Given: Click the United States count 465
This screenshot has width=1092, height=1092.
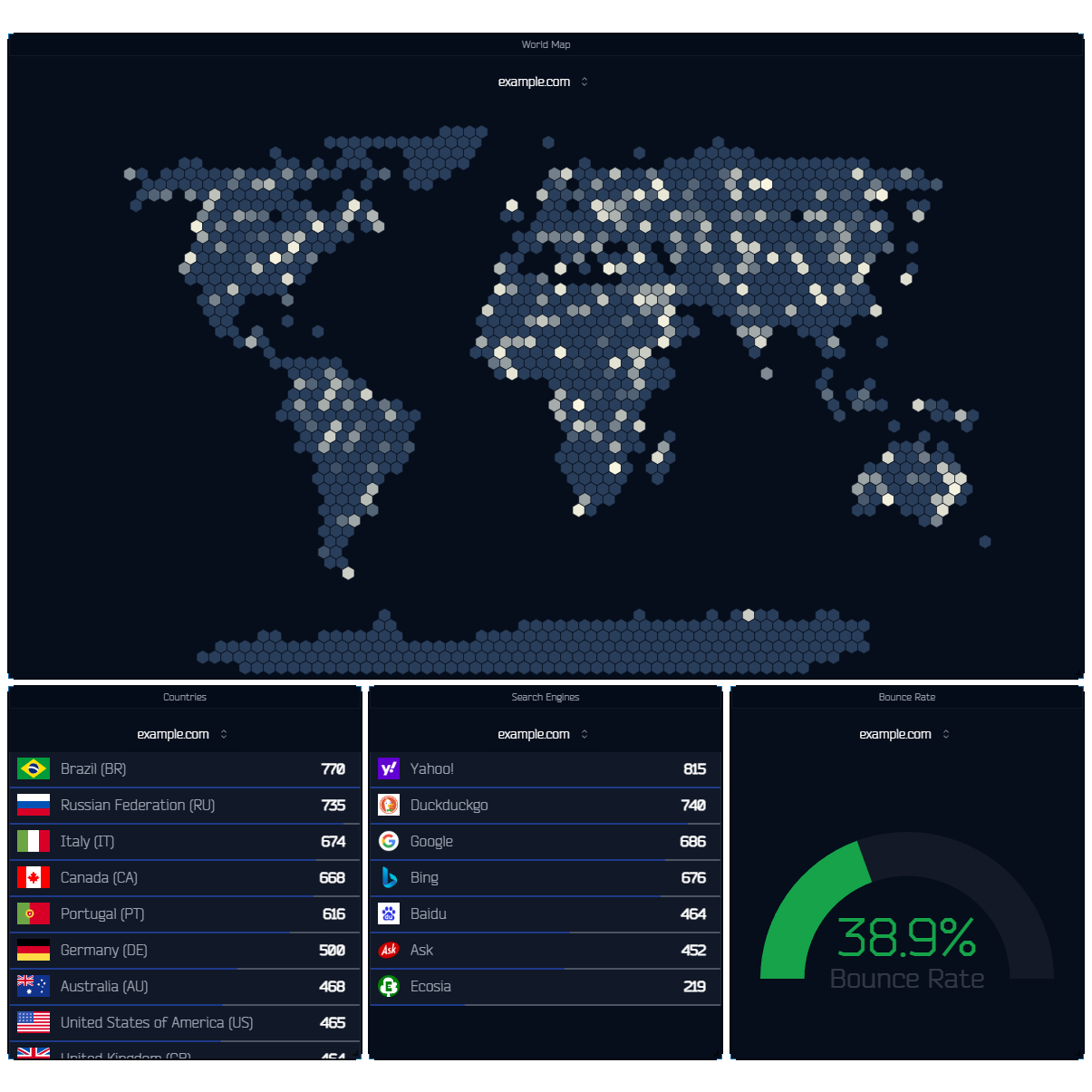Looking at the screenshot, I should click(x=333, y=1022).
